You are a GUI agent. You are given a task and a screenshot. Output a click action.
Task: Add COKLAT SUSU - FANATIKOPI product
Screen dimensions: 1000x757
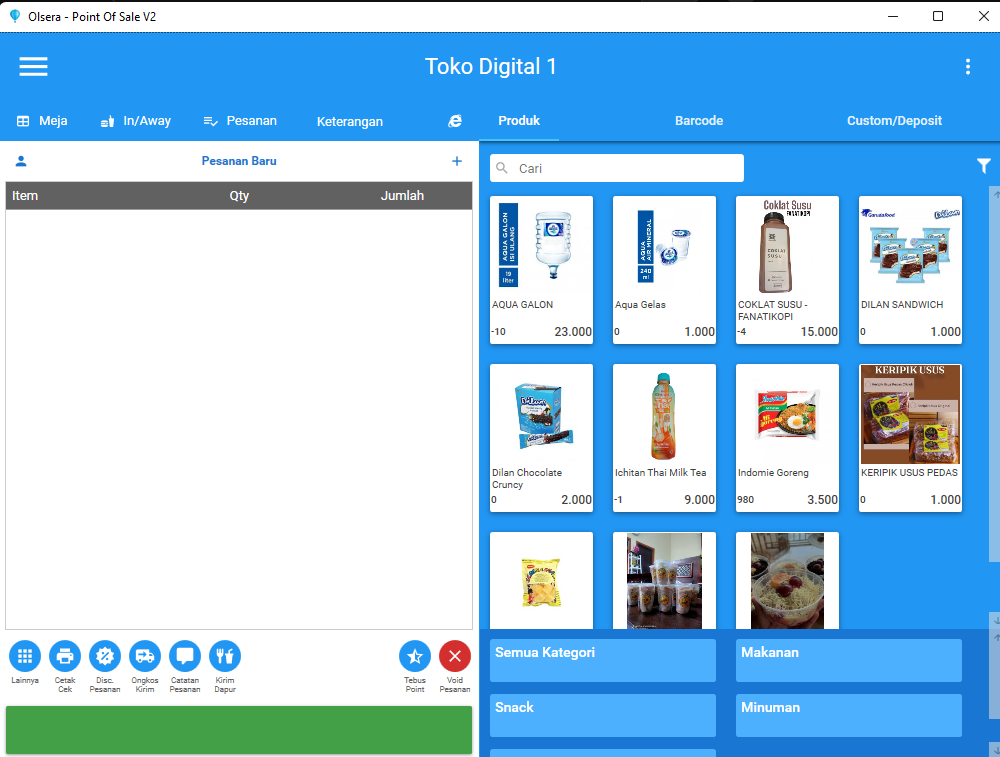tap(788, 270)
